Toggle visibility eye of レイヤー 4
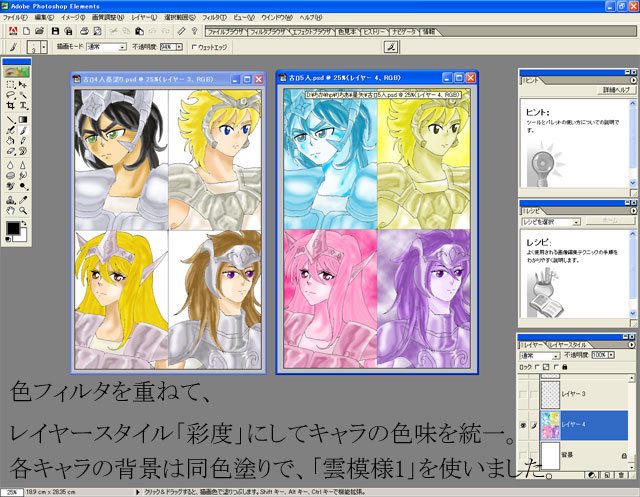 523,425
